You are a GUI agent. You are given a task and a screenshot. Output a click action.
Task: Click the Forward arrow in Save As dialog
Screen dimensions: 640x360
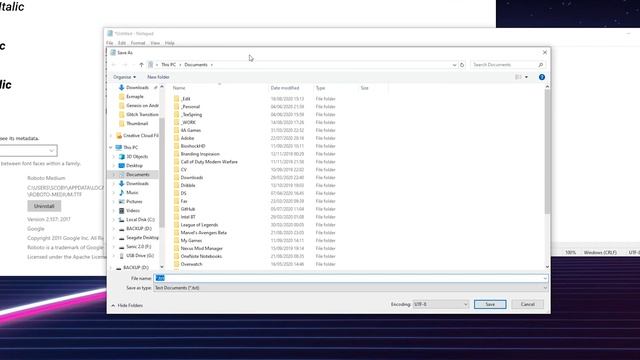pyautogui.click(x=125, y=65)
